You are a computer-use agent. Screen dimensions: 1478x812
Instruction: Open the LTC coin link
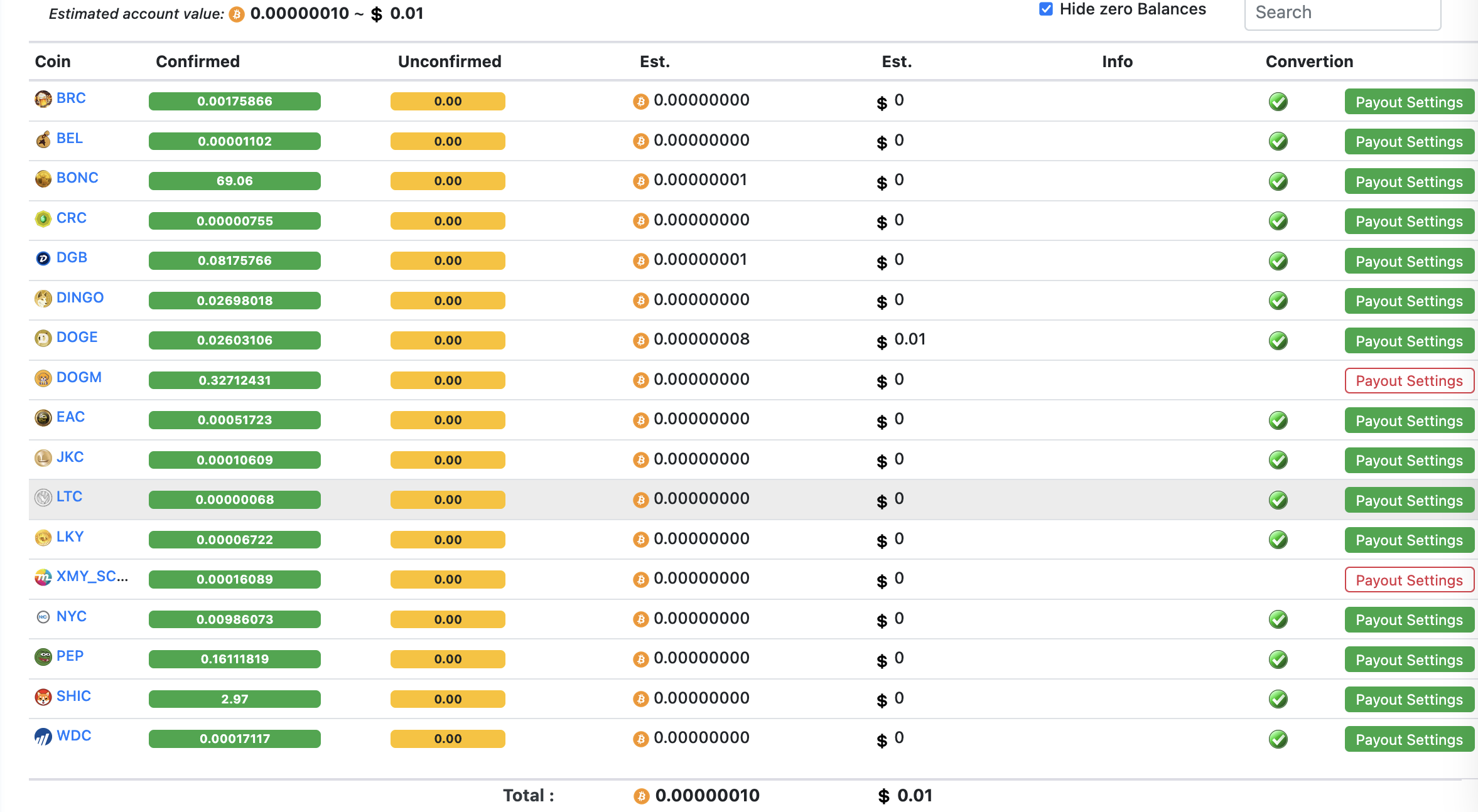point(69,496)
